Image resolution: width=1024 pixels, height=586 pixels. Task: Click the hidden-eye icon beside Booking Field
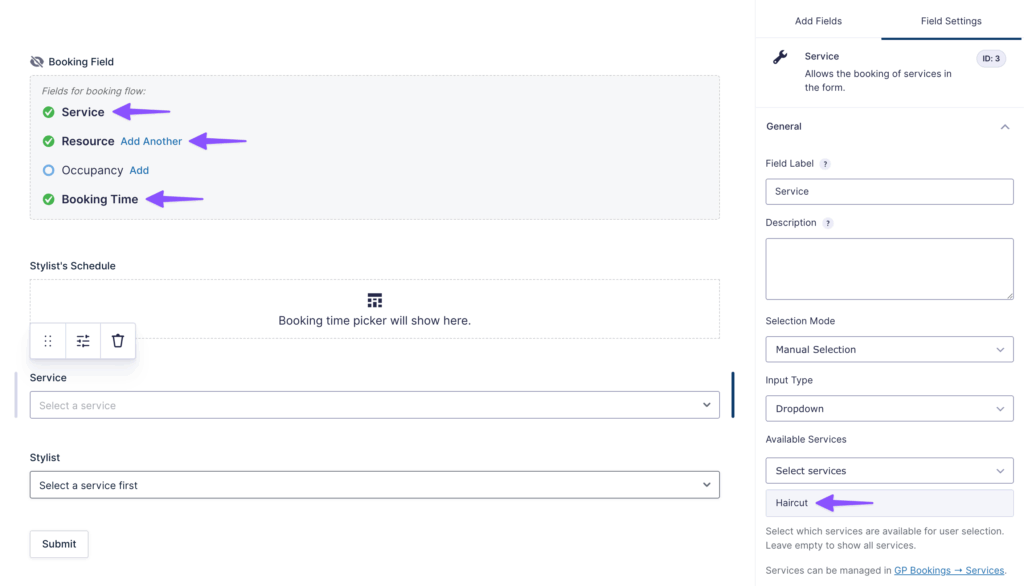[x=36, y=61]
